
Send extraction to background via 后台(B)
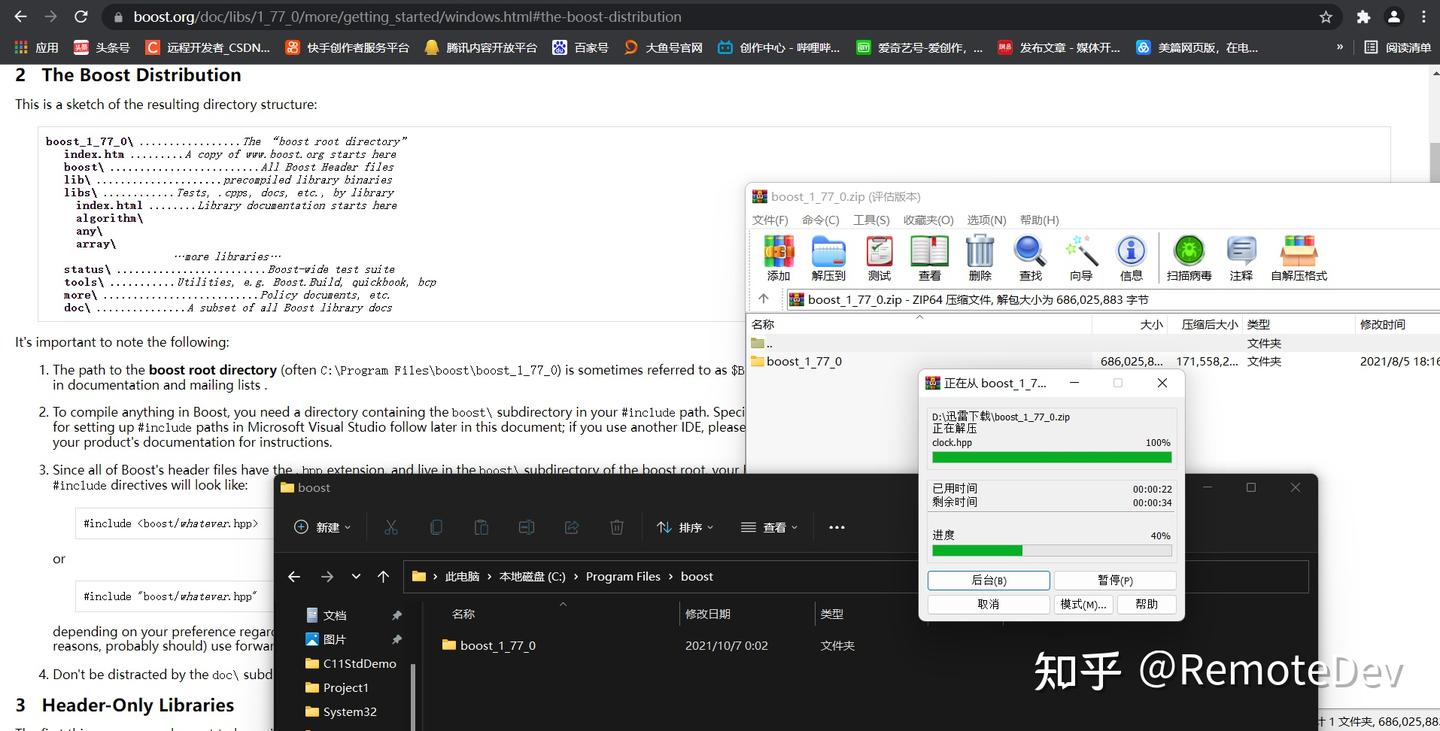coord(988,580)
